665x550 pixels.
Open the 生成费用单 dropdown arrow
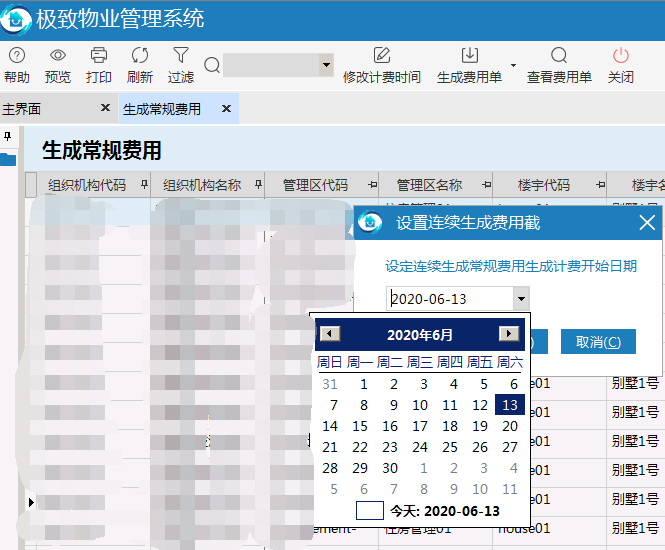[x=513, y=65]
